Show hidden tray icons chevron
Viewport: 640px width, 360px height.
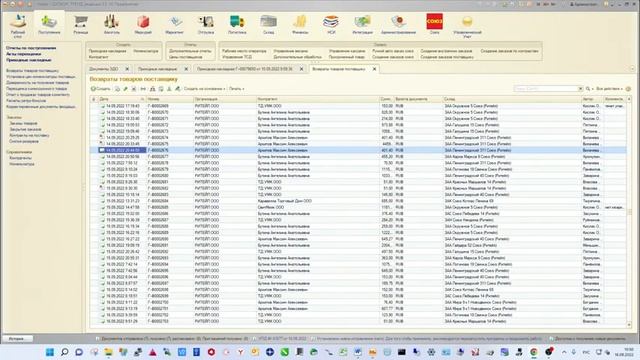tap(564, 352)
